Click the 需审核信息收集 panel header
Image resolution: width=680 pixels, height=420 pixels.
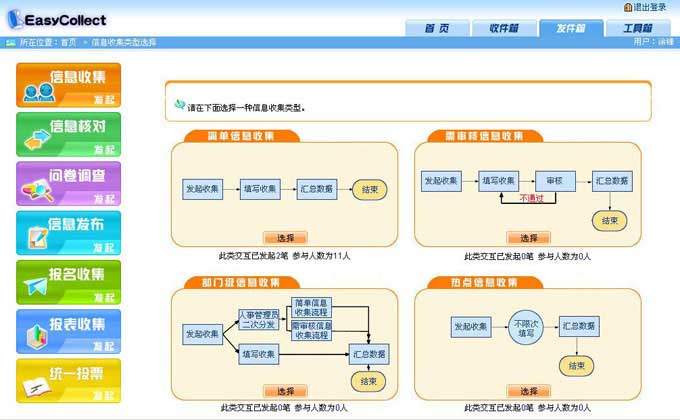484,136
